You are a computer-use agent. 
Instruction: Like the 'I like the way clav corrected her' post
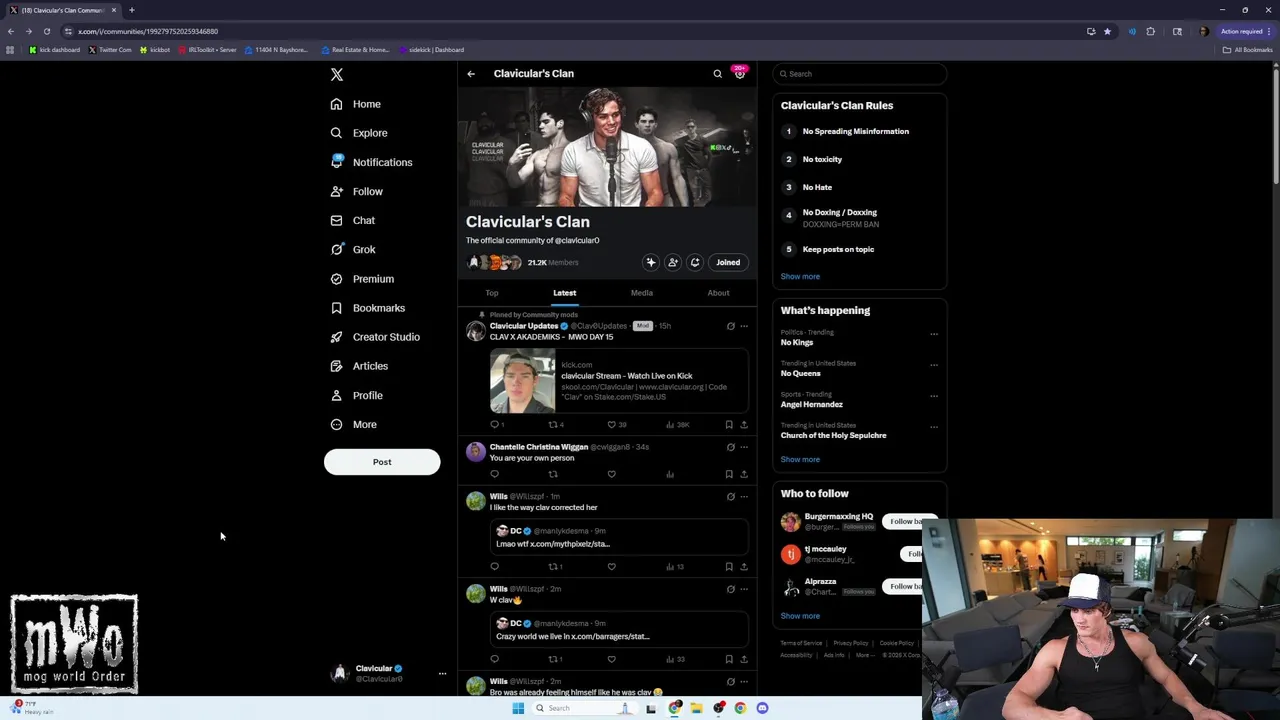pyautogui.click(x=611, y=567)
